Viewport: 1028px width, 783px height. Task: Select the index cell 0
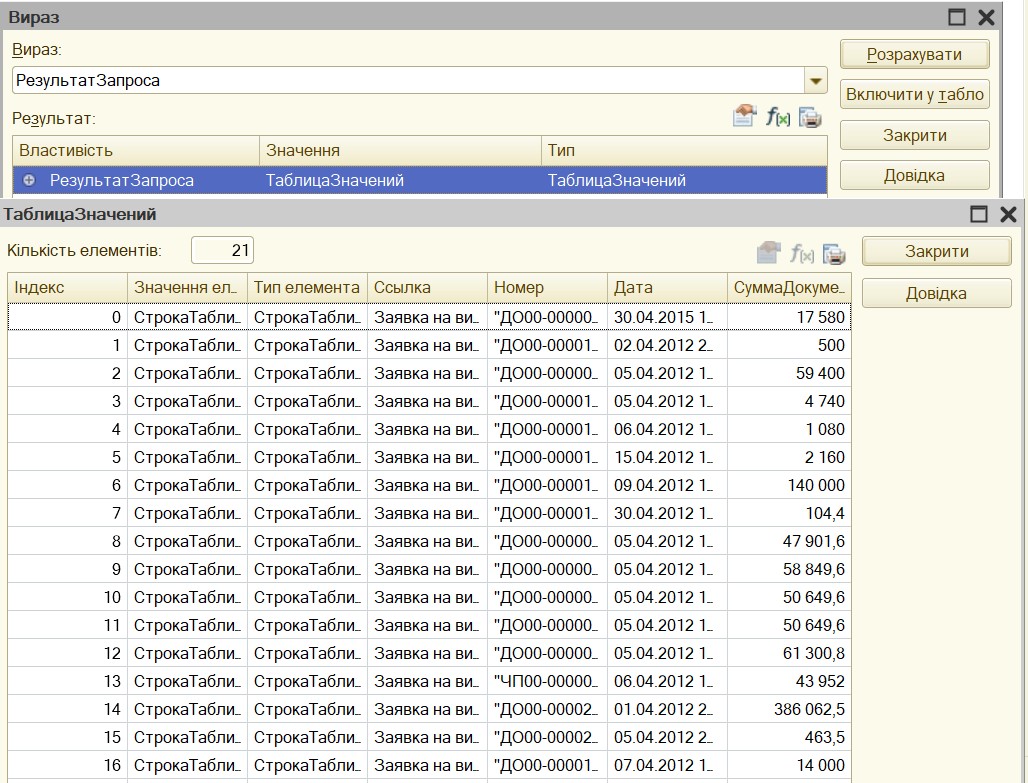tap(68, 317)
